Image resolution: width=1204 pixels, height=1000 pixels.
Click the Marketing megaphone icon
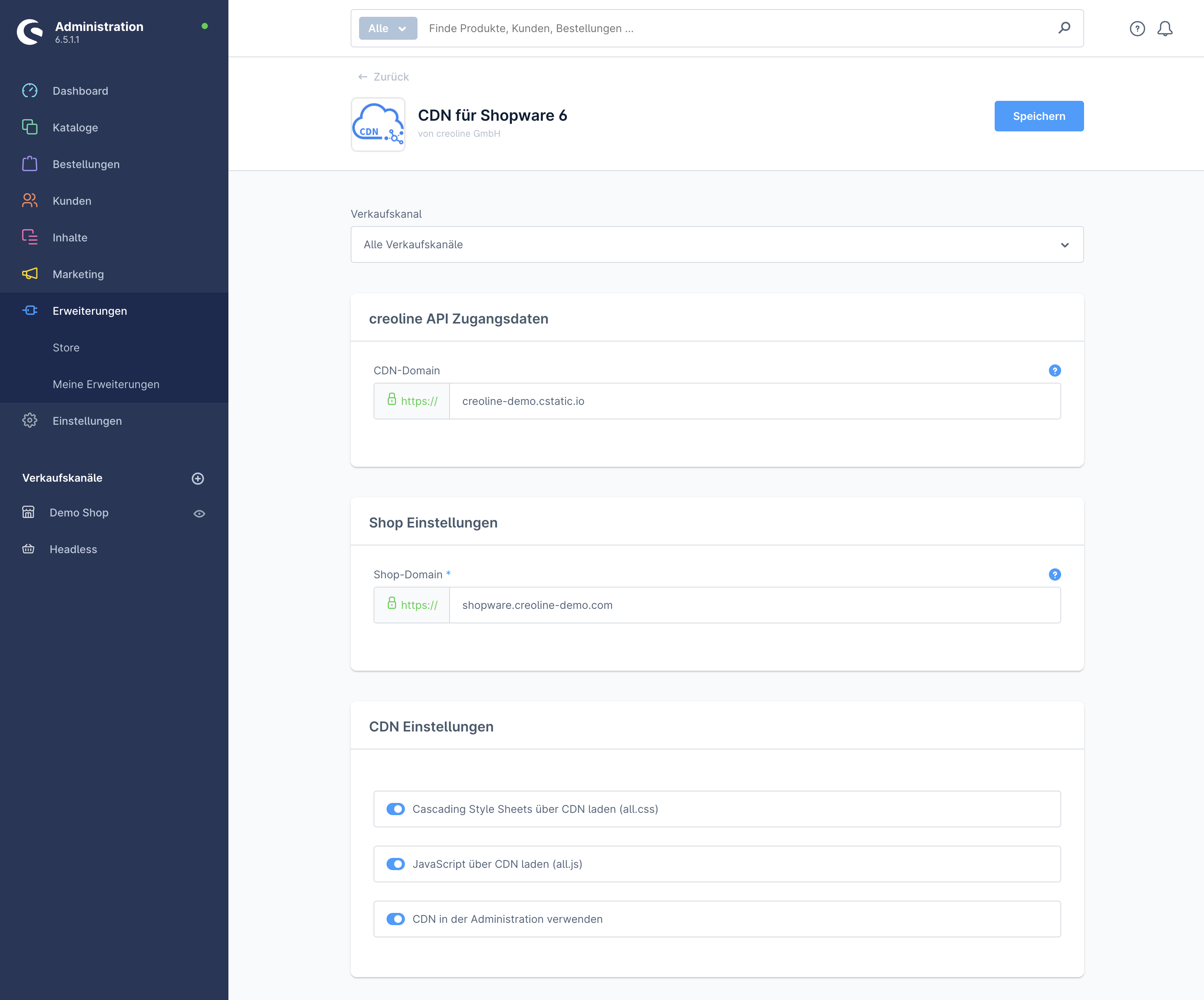[x=30, y=274]
